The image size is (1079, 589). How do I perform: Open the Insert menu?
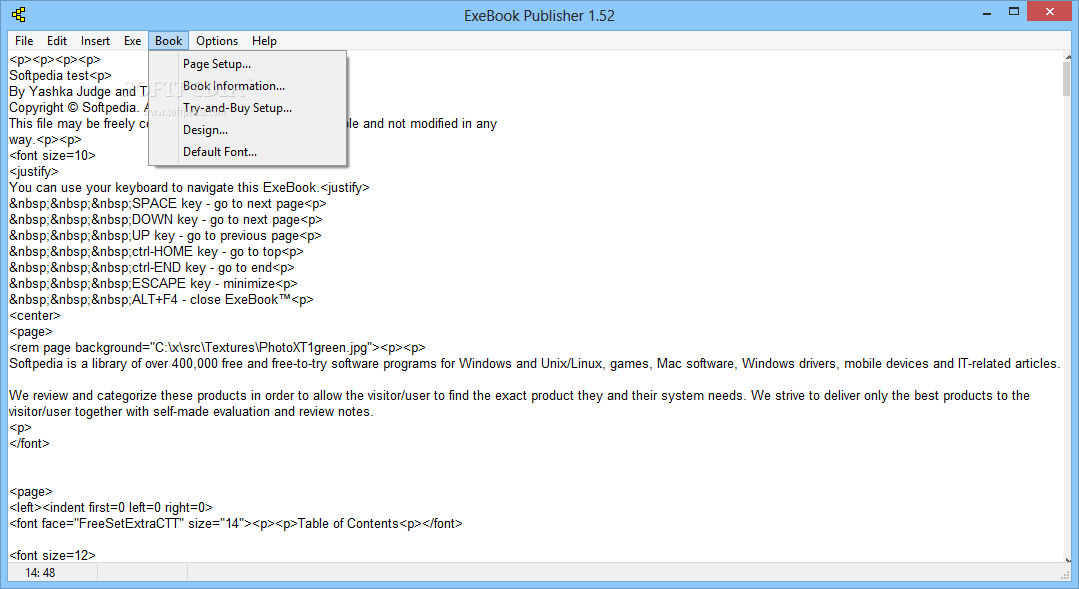95,41
